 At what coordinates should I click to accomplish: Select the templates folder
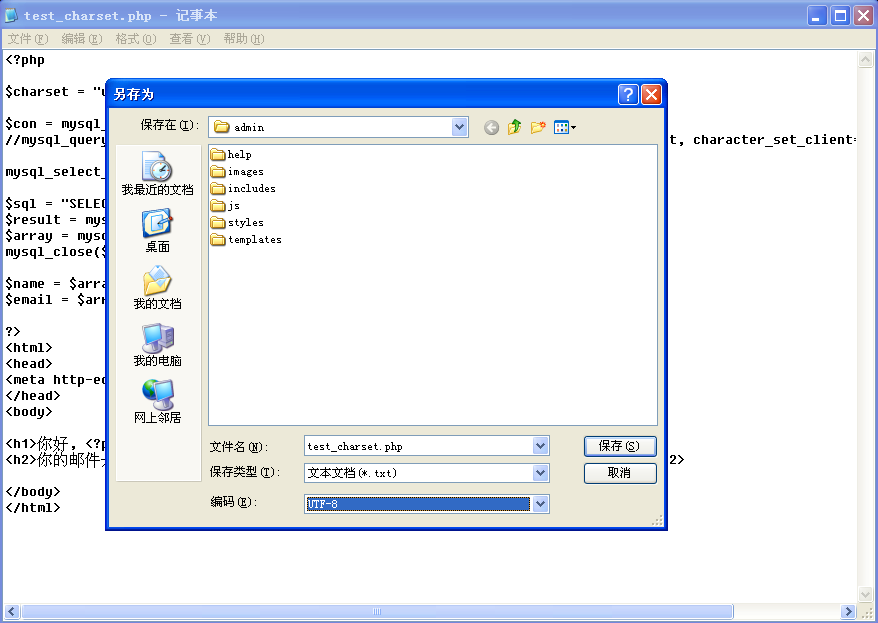coord(252,239)
